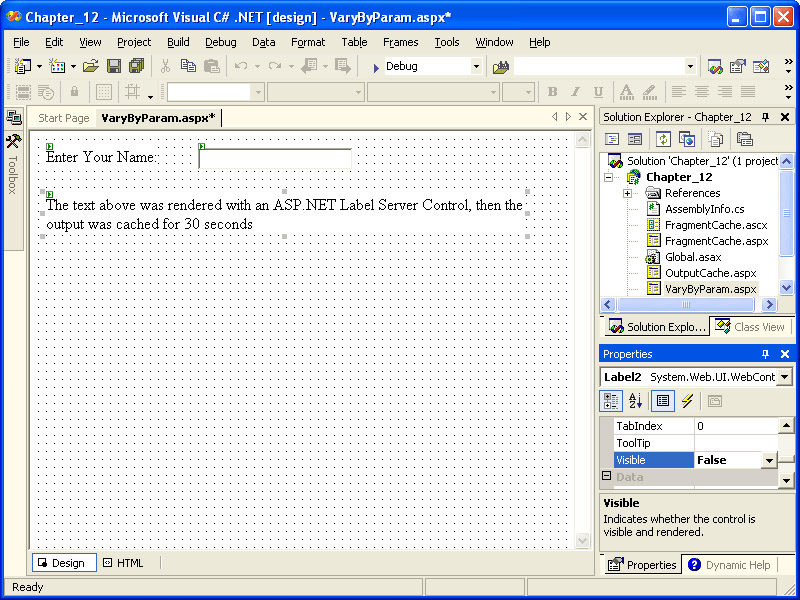Click the name text box on the form

tap(275, 158)
